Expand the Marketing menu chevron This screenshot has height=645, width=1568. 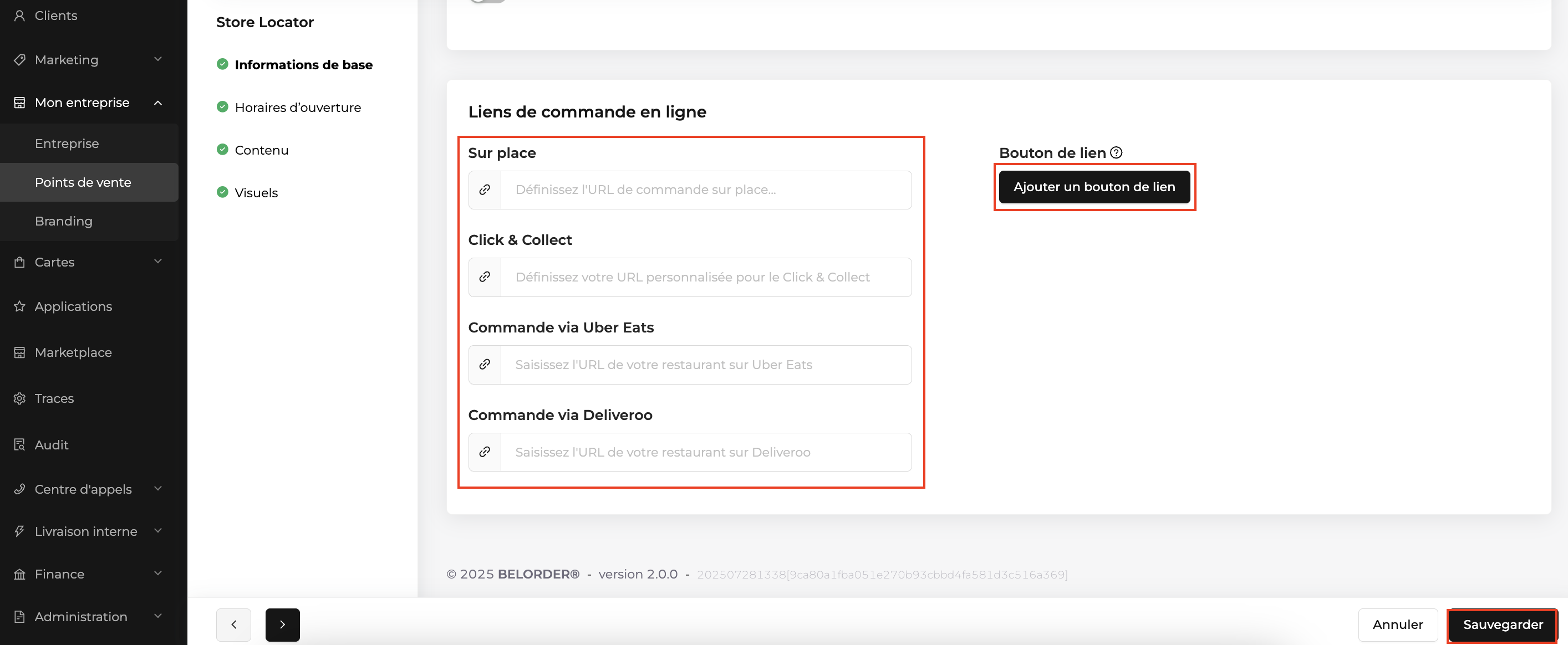coord(158,59)
